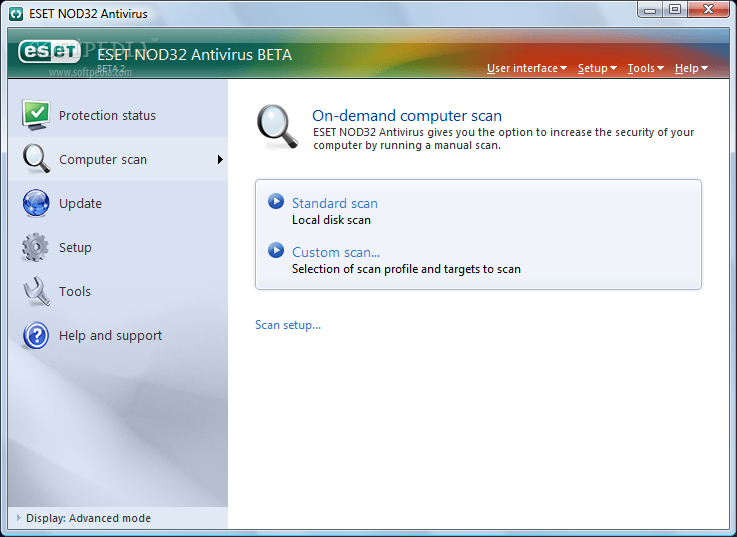Start the Standard scan
Screen dimensions: 737x537
[335, 203]
